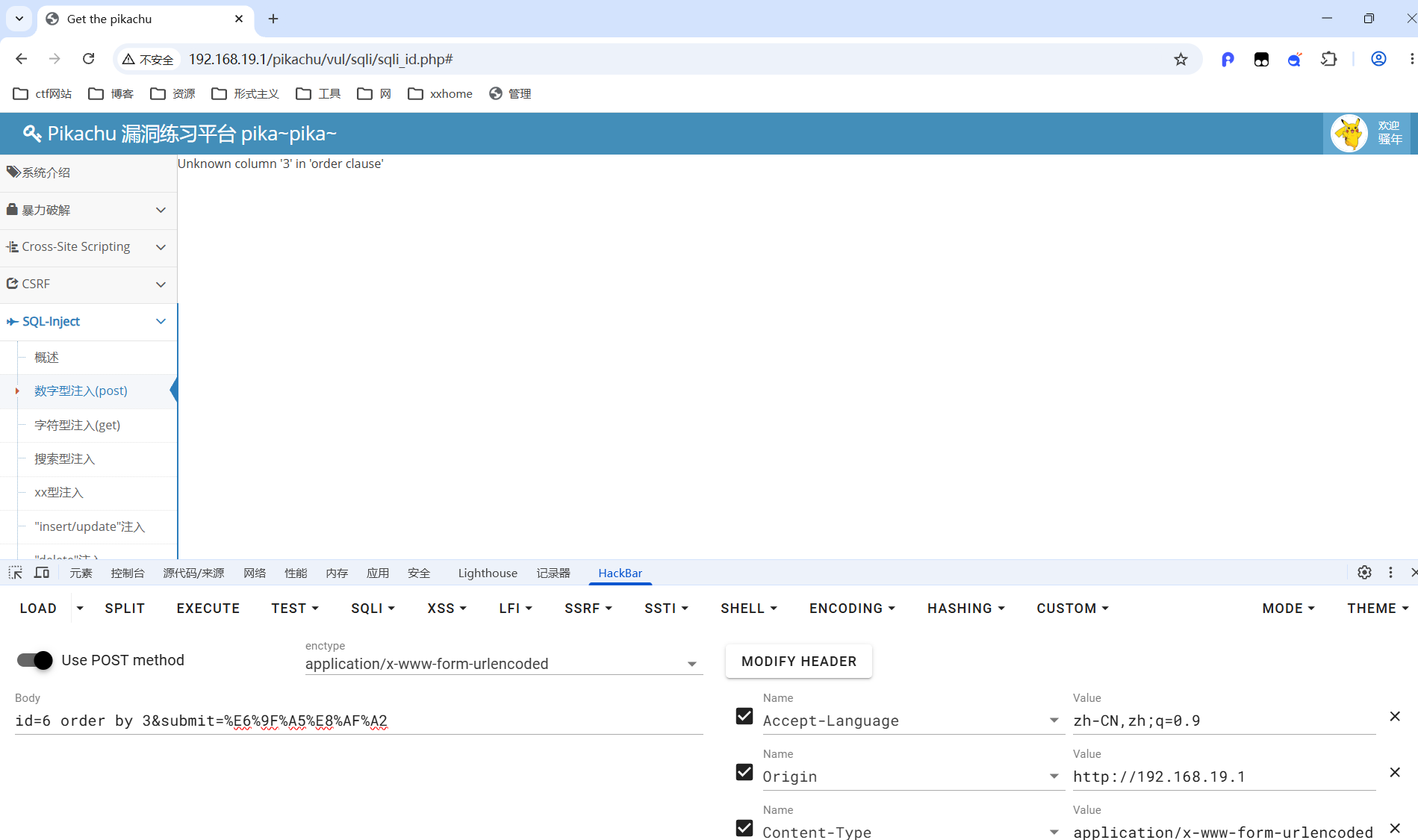This screenshot has height=840, width=1418.
Task: Click the Pikachu avatar image
Action: tap(1349, 134)
